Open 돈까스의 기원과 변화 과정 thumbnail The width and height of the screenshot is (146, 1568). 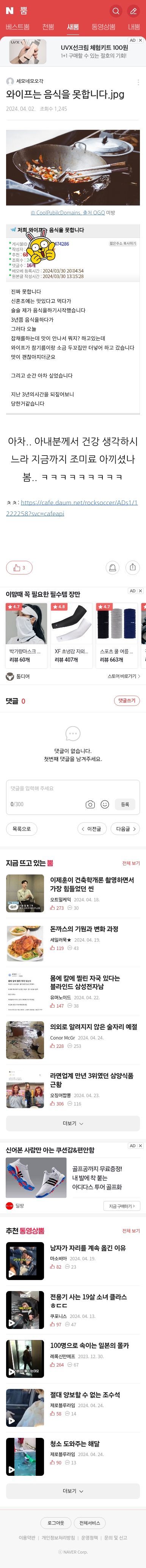[x=25, y=943]
